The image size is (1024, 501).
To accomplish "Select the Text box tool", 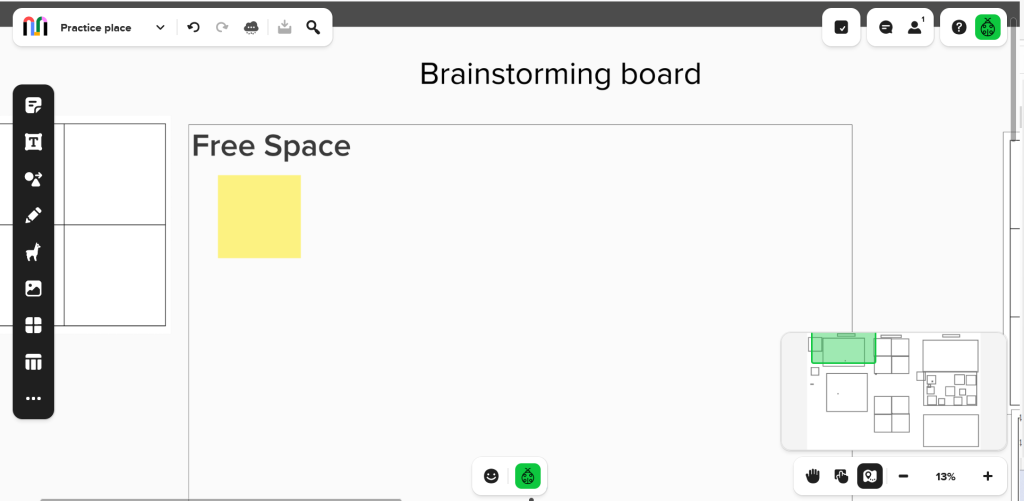I will (33, 142).
